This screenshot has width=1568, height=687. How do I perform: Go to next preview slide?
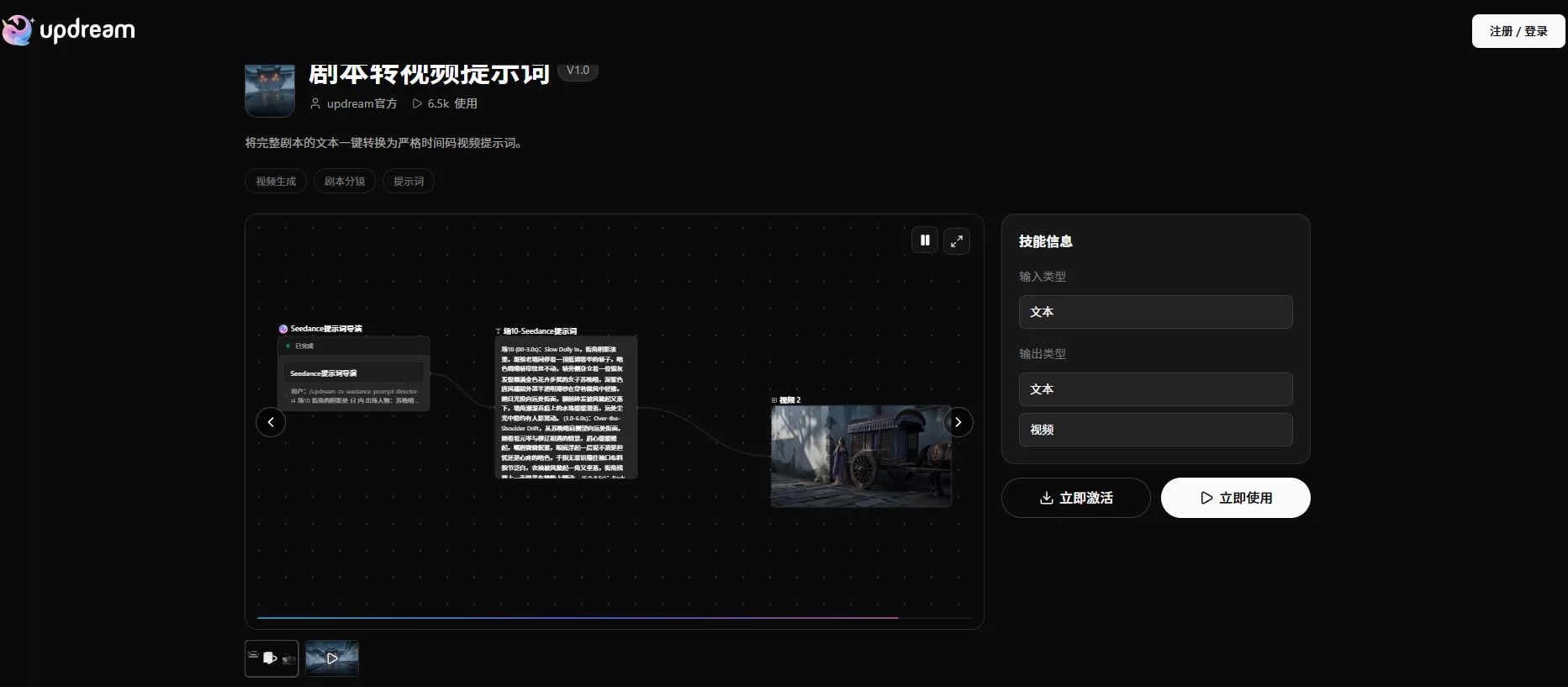tap(958, 422)
